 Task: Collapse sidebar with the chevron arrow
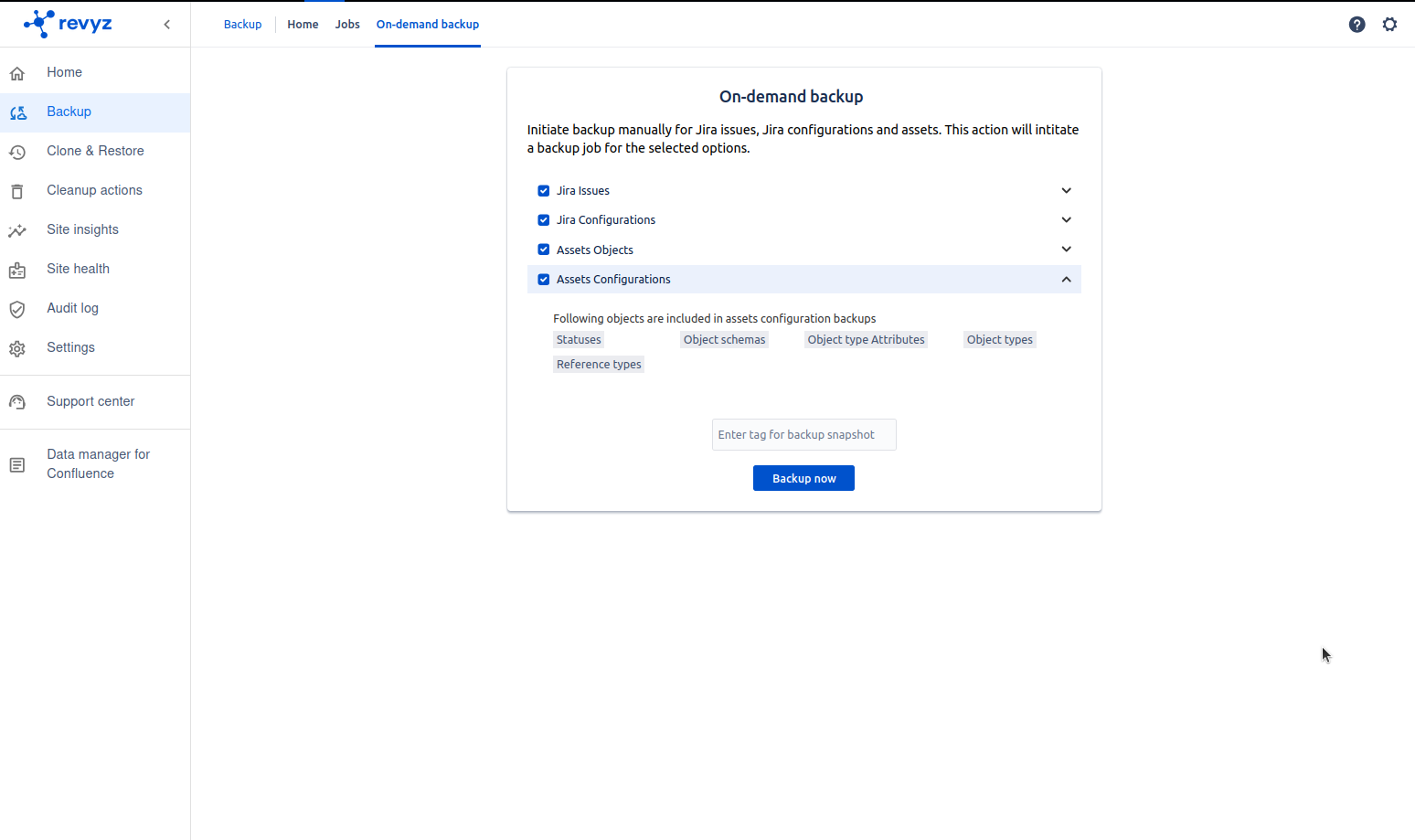tap(166, 25)
